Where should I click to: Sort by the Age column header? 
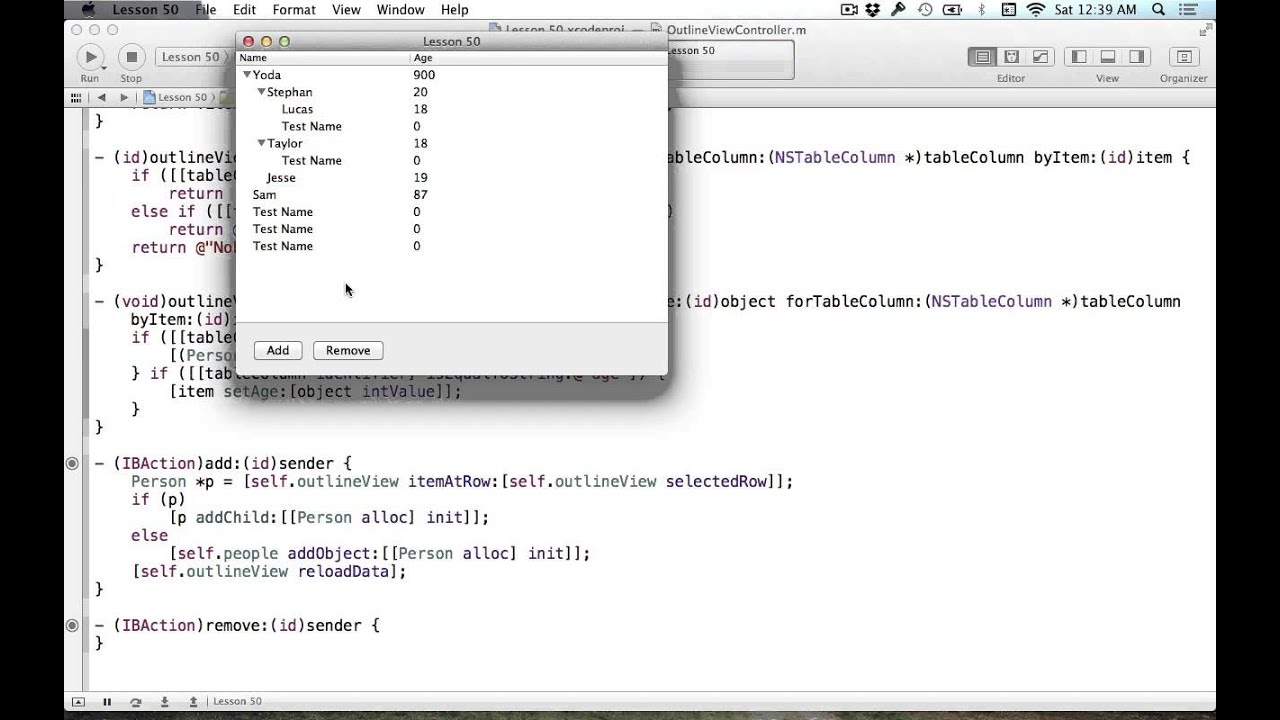point(538,58)
